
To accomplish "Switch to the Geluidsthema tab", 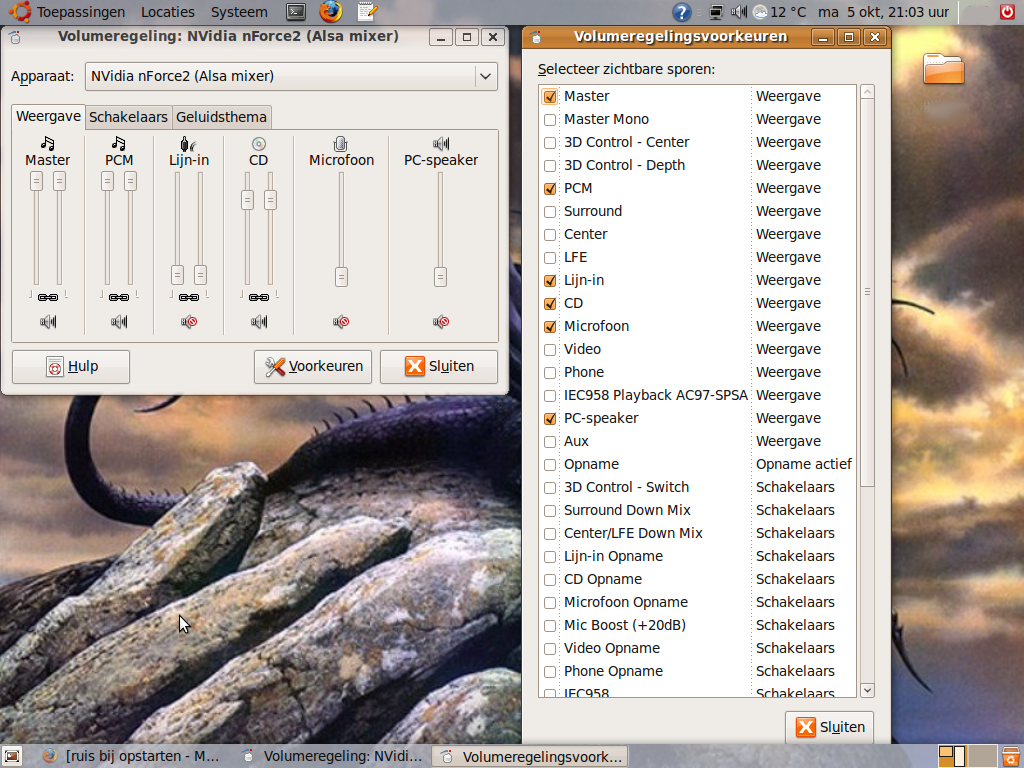I will 221,117.
